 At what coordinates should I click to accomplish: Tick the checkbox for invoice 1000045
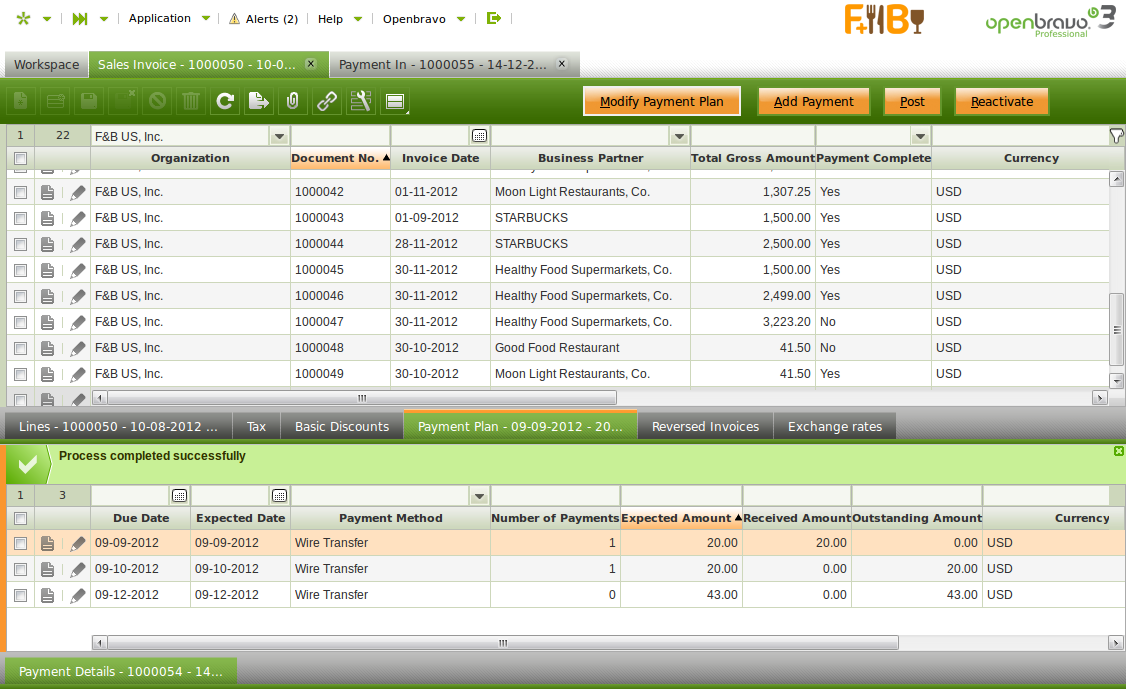[20, 270]
